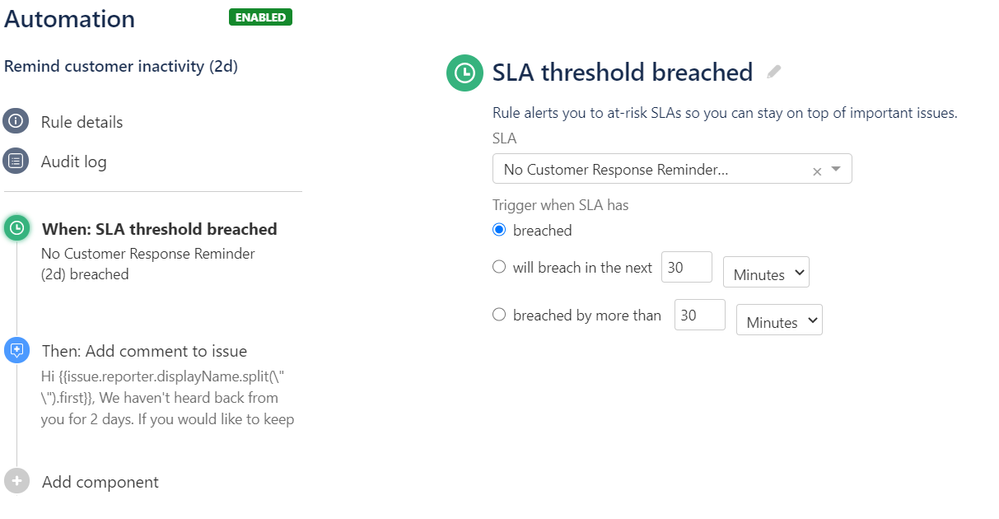The image size is (999, 519).
Task: Select 'will breach in the next' radio button
Action: (499, 267)
